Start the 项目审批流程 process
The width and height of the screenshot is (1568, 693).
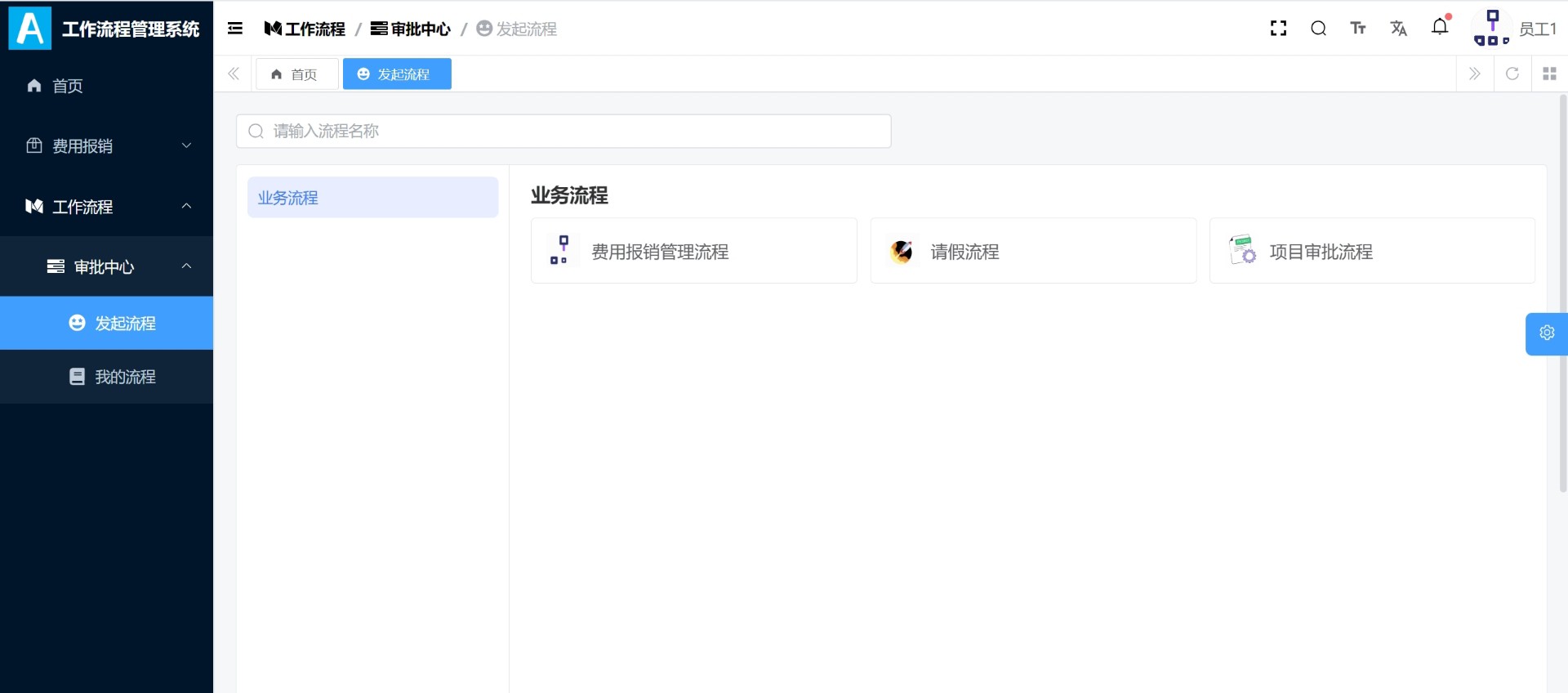coord(1372,251)
